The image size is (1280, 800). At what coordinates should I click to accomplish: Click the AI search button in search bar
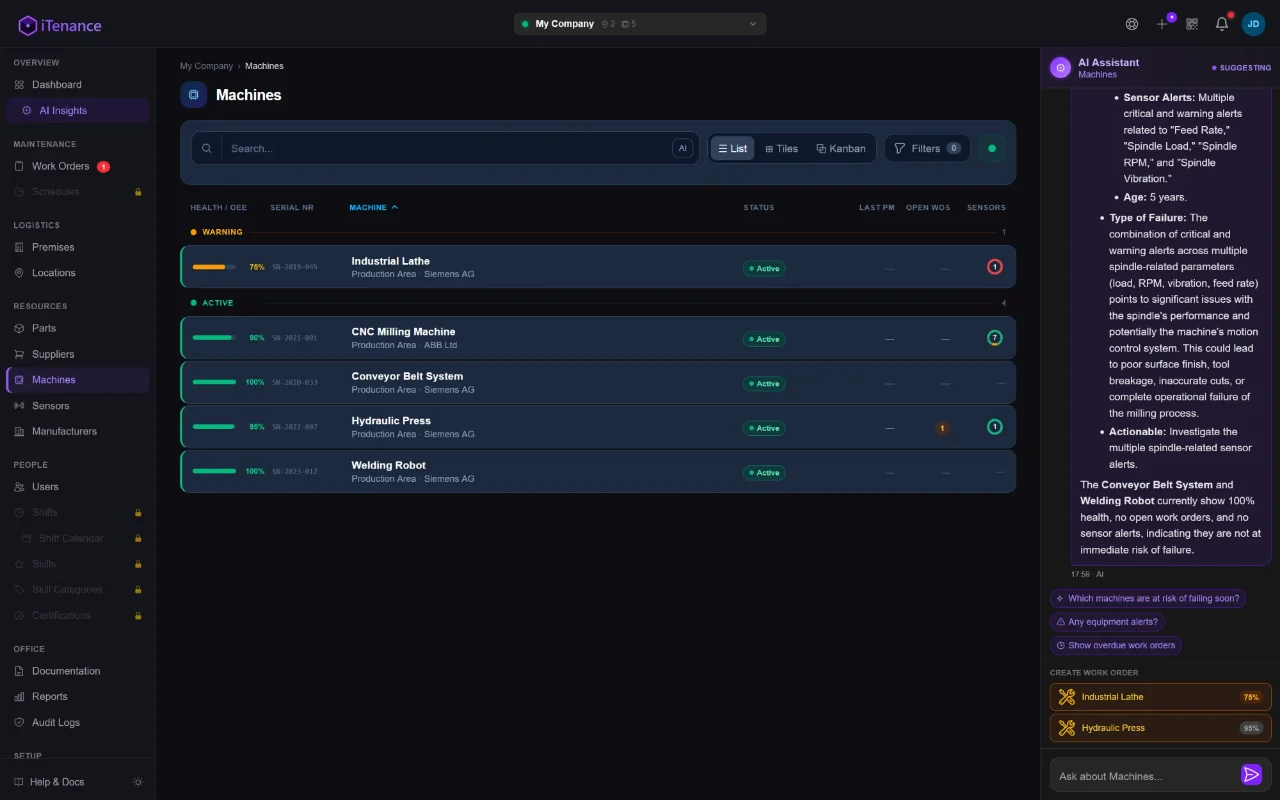682,148
